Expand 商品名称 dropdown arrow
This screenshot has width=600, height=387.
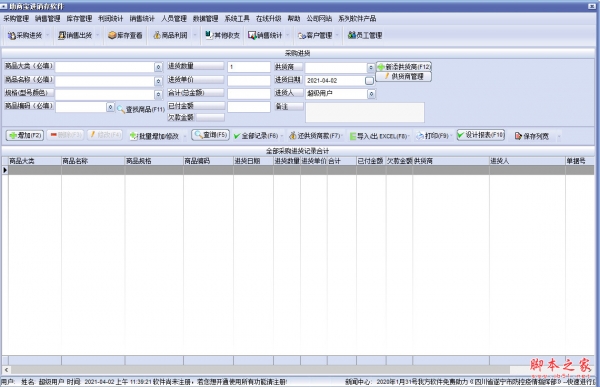click(x=158, y=81)
